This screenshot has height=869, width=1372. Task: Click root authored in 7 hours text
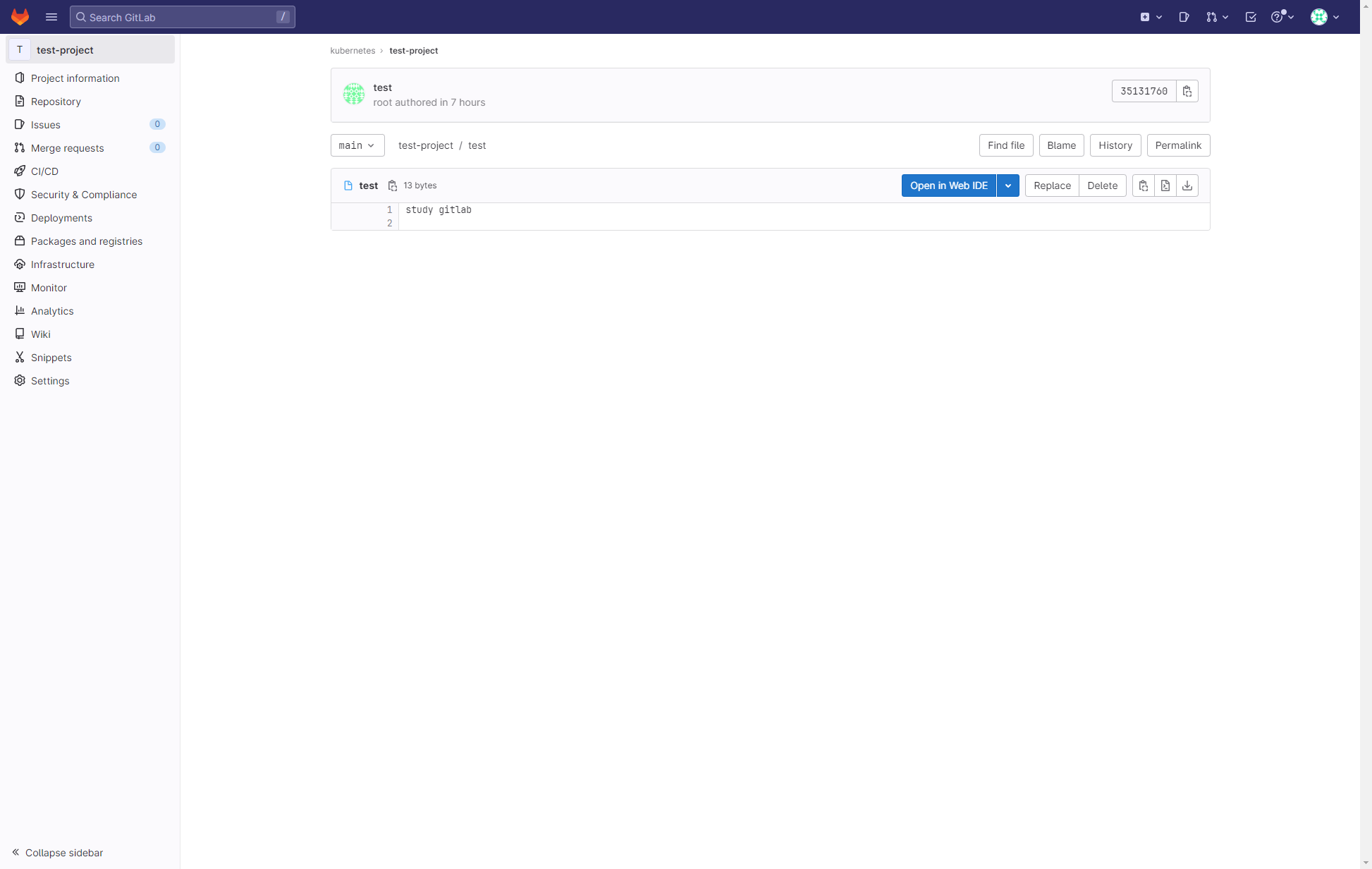429,102
